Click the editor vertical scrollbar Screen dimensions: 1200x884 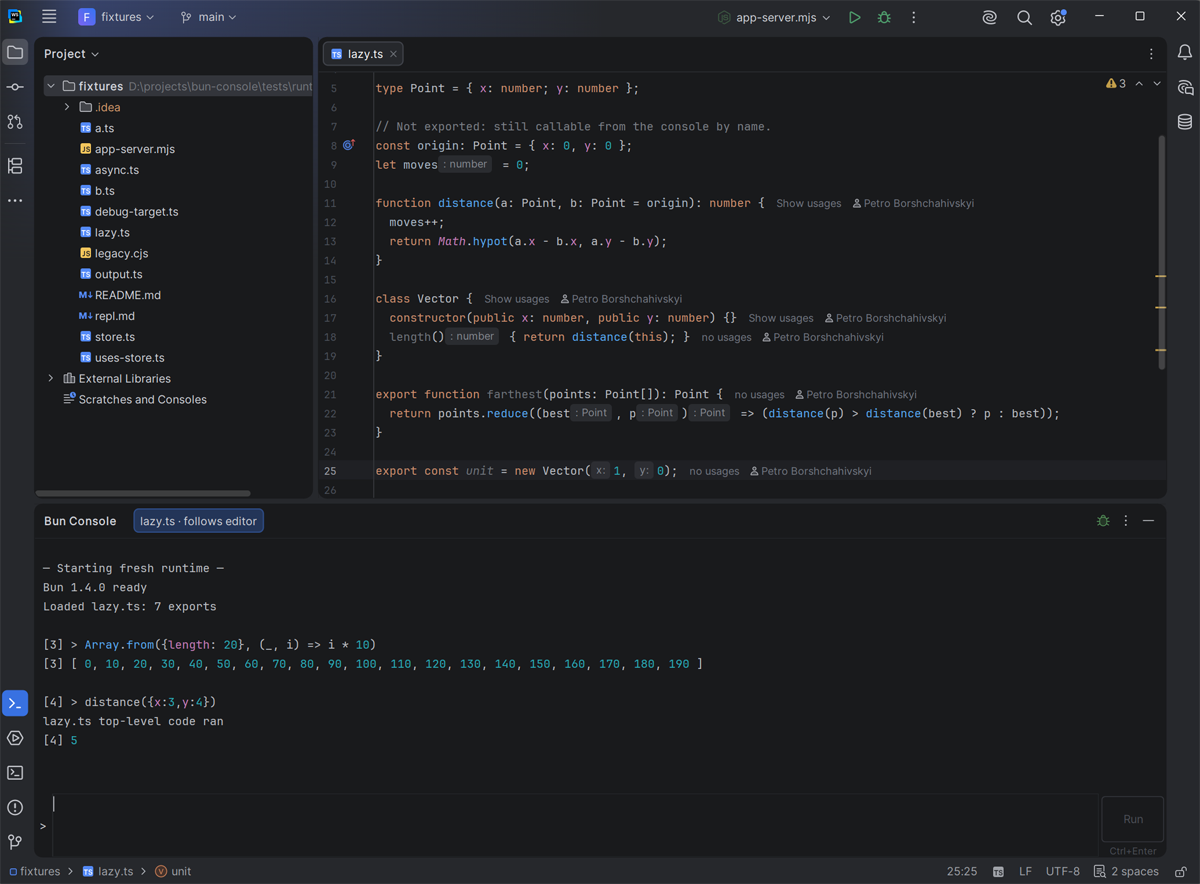tap(1161, 252)
